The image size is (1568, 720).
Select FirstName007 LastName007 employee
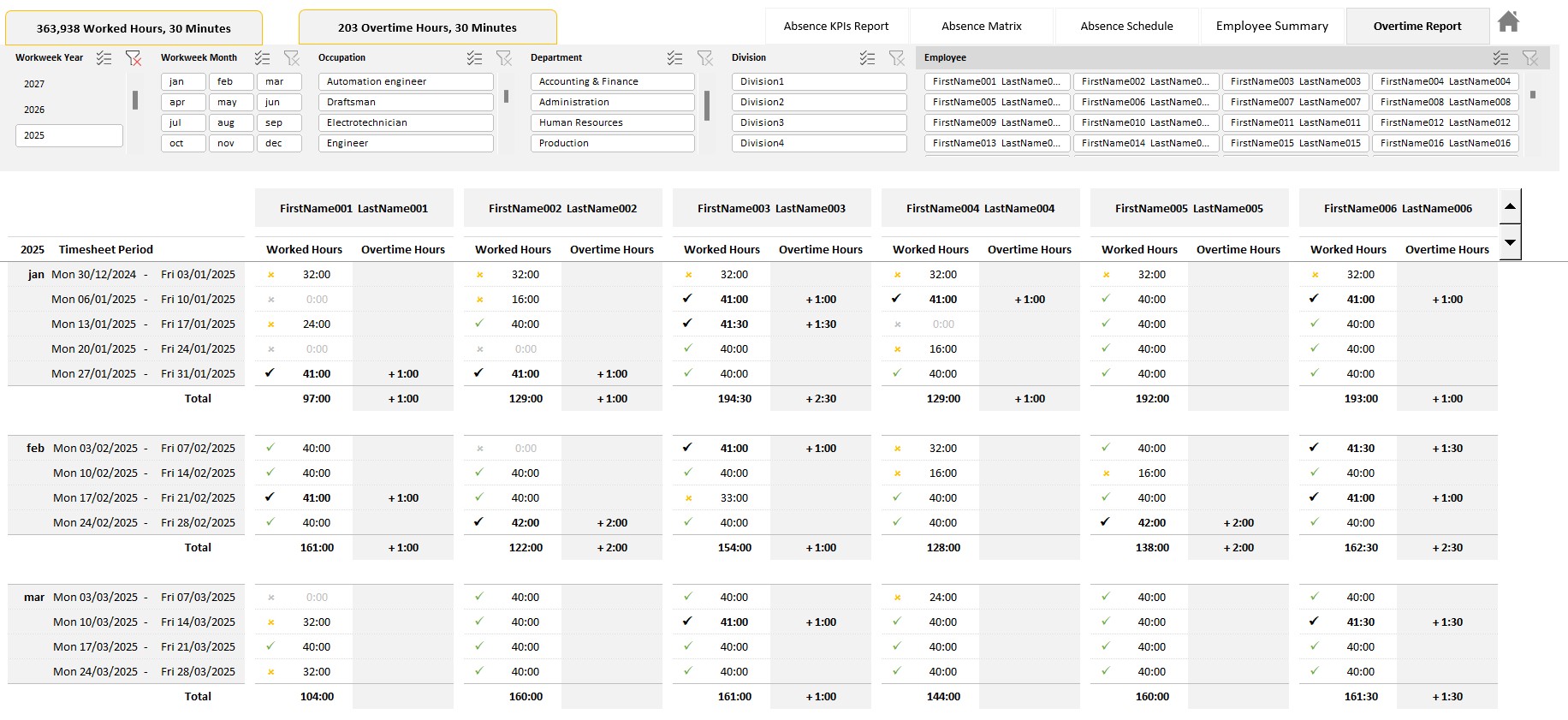(1295, 102)
